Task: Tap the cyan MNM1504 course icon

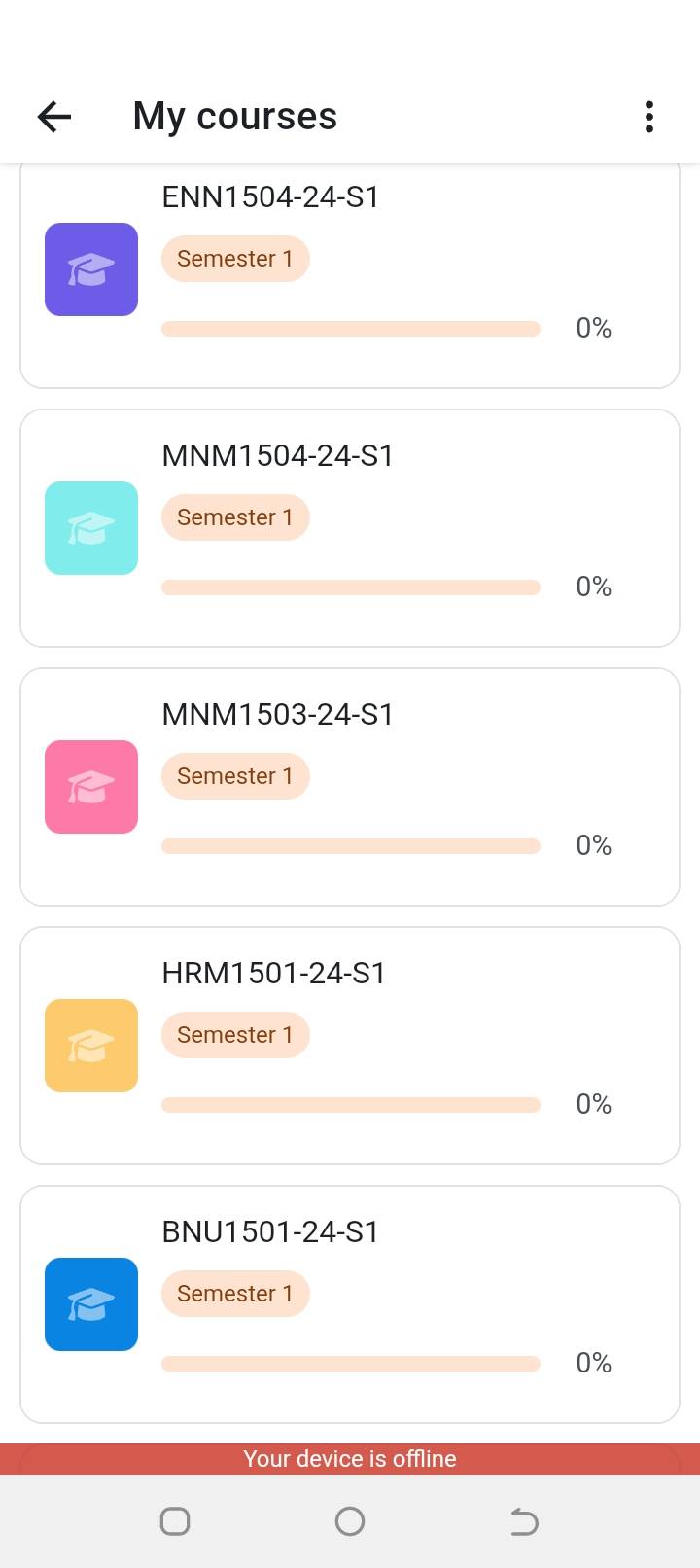Action: [x=91, y=528]
